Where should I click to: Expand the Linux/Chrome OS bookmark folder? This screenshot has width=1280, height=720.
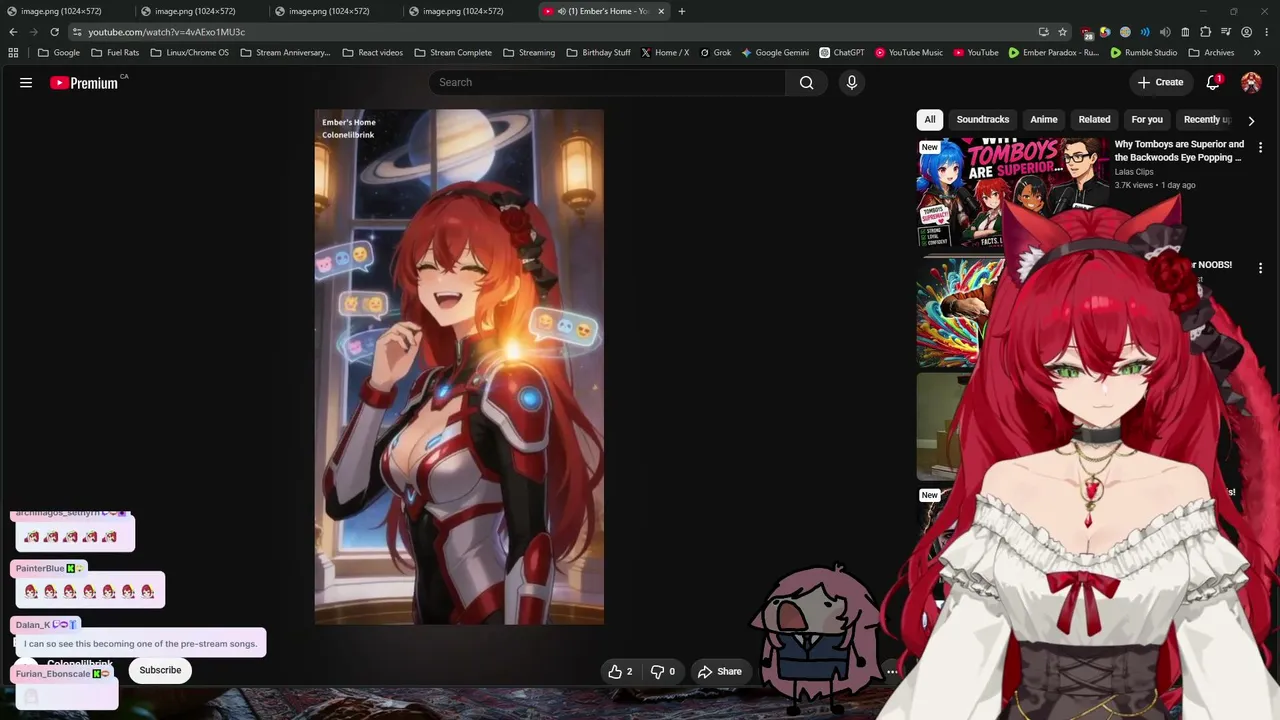pos(190,53)
